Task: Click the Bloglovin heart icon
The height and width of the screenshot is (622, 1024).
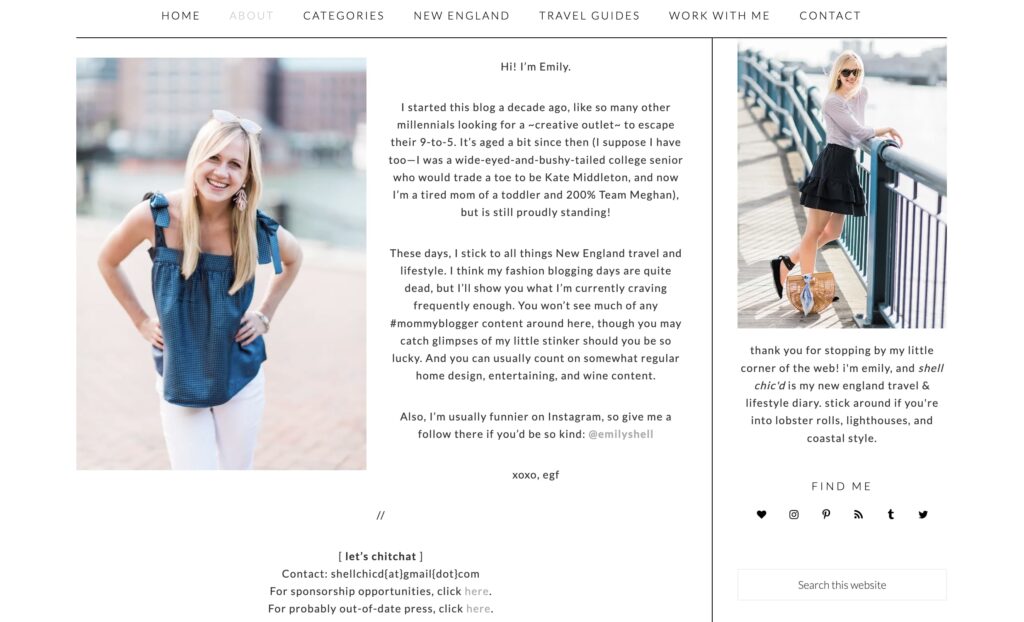Action: [761, 515]
